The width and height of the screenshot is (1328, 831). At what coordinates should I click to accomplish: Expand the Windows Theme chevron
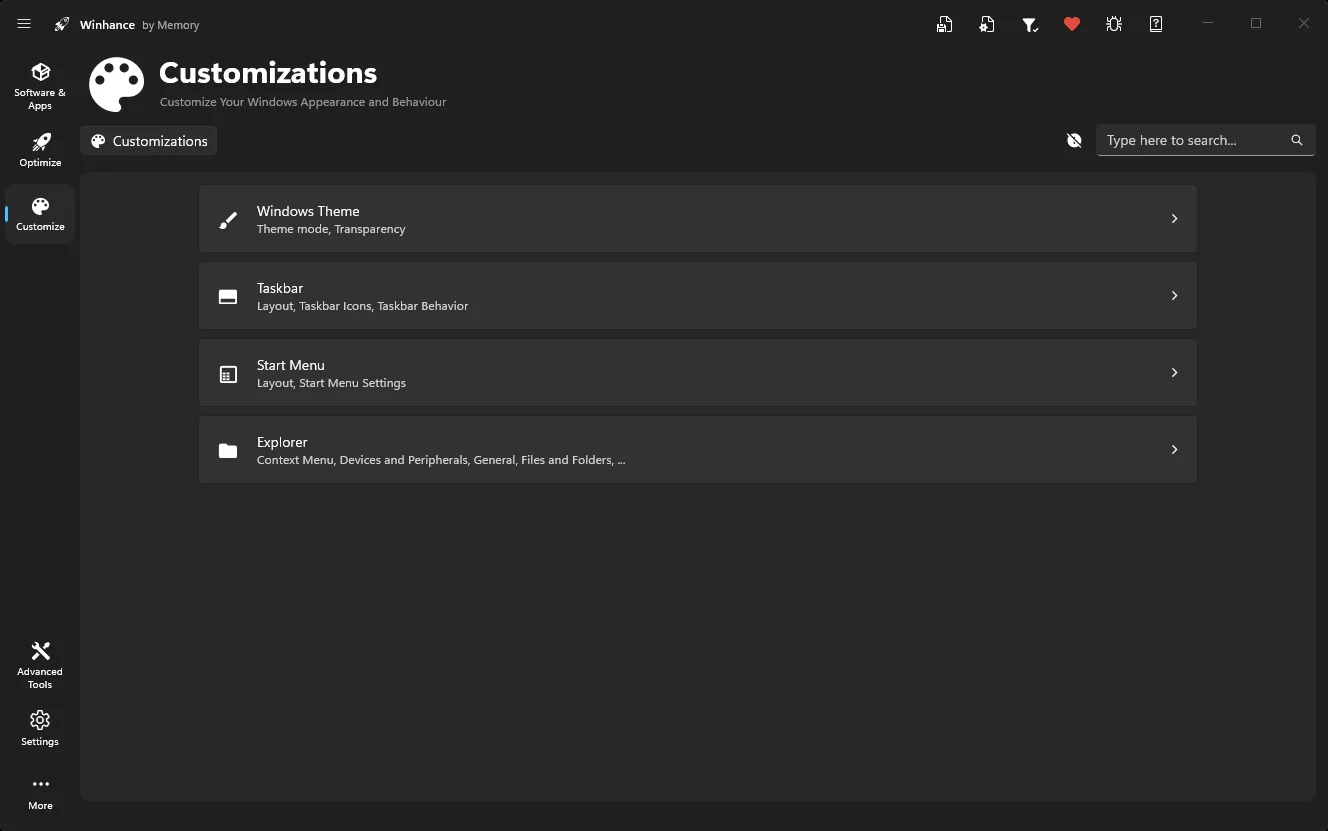point(1174,218)
